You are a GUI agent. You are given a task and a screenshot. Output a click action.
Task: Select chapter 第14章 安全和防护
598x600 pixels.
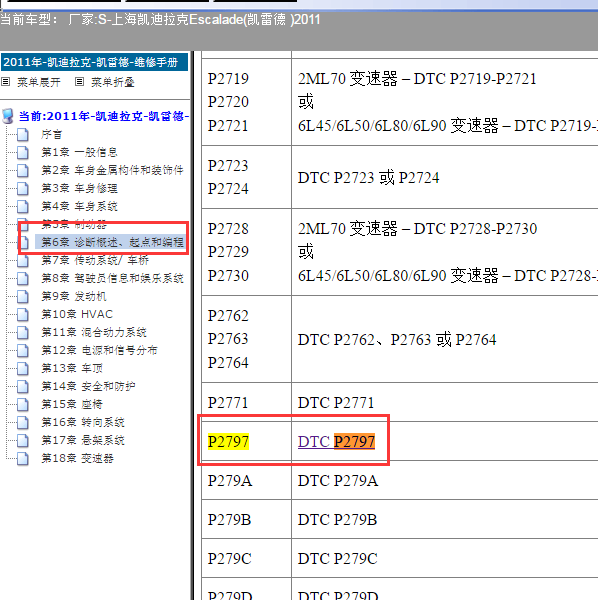coord(88,386)
